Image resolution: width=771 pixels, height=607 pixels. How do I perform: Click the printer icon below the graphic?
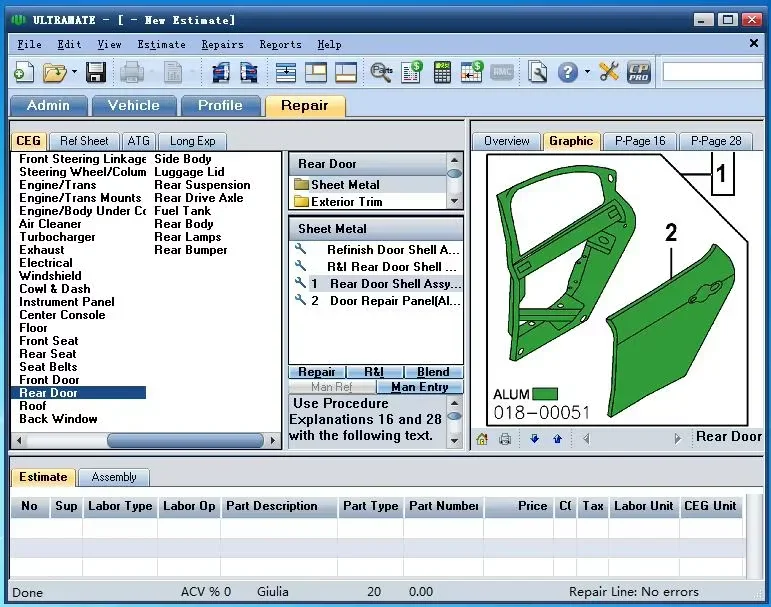pos(505,438)
